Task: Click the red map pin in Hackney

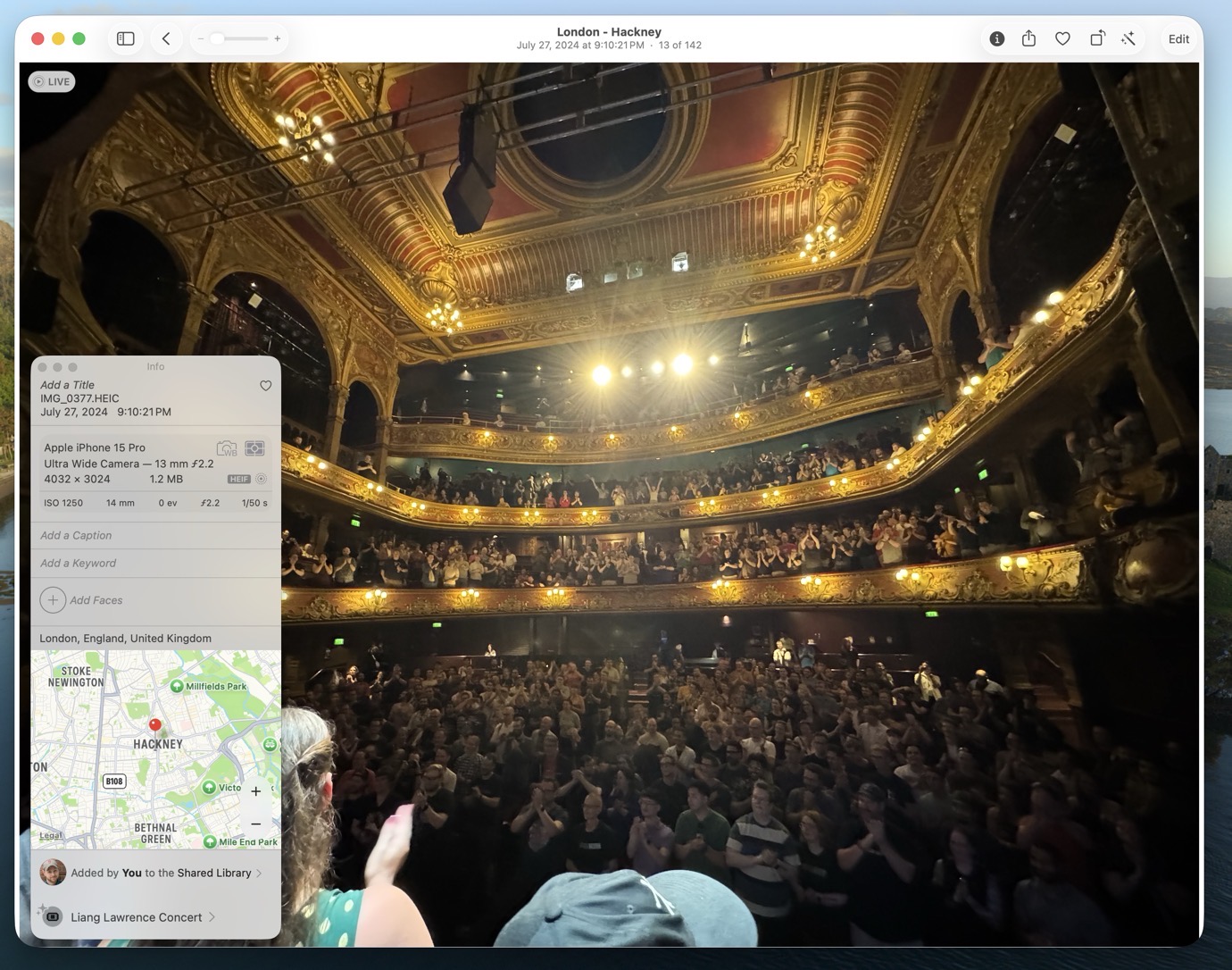Action: 155,725
